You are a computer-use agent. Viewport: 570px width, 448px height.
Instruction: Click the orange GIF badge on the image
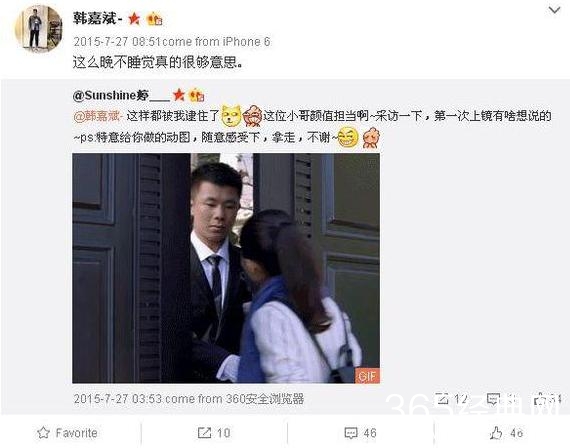click(367, 376)
